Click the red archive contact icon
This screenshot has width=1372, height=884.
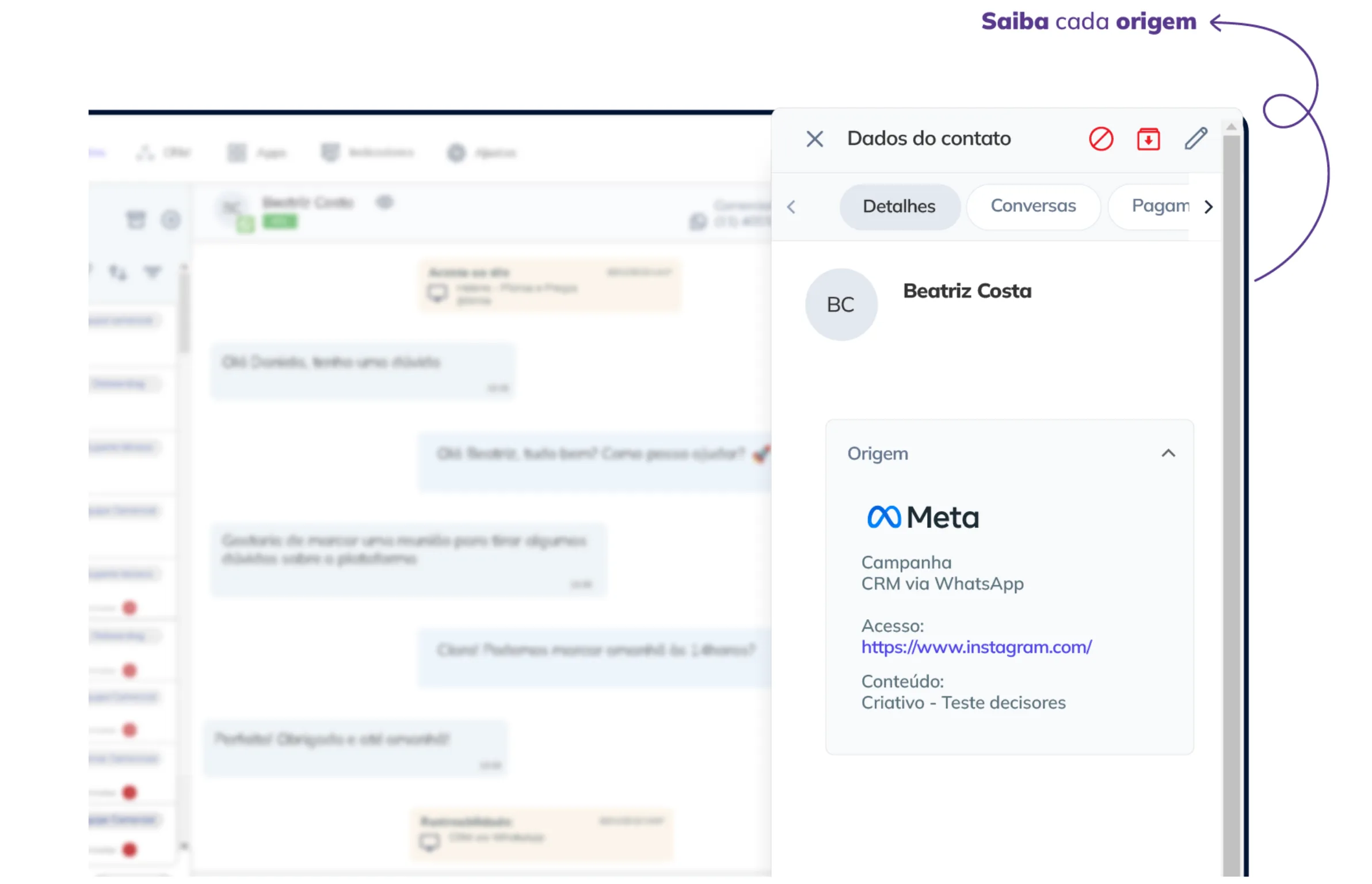[x=1148, y=139]
